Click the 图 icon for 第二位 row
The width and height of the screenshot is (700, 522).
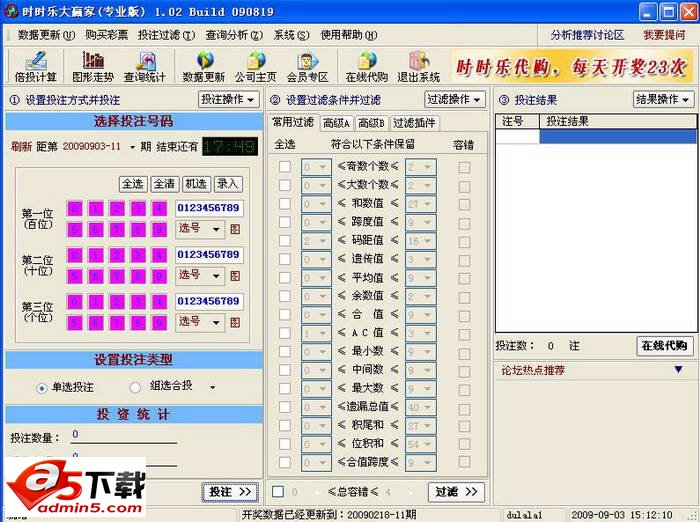(235, 276)
